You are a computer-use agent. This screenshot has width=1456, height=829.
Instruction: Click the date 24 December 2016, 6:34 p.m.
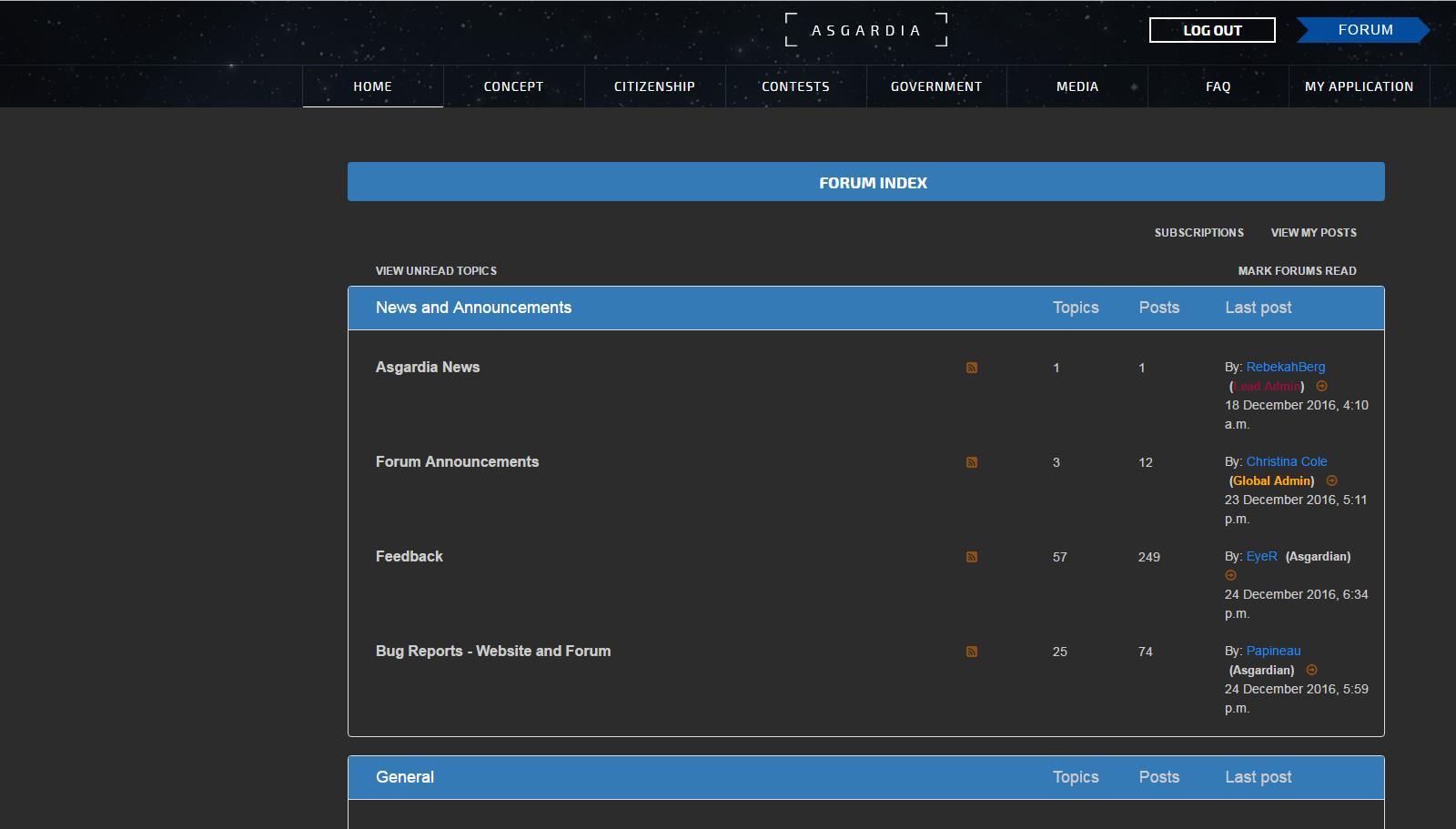pyautogui.click(x=1296, y=603)
